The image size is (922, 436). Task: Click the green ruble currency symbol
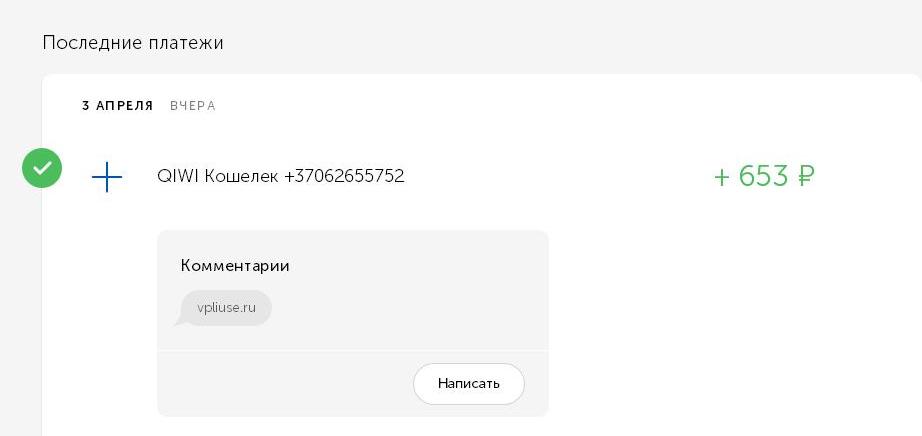pos(806,176)
